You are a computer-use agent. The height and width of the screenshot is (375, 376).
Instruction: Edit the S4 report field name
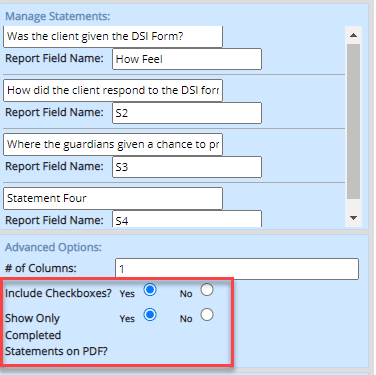(x=187, y=219)
